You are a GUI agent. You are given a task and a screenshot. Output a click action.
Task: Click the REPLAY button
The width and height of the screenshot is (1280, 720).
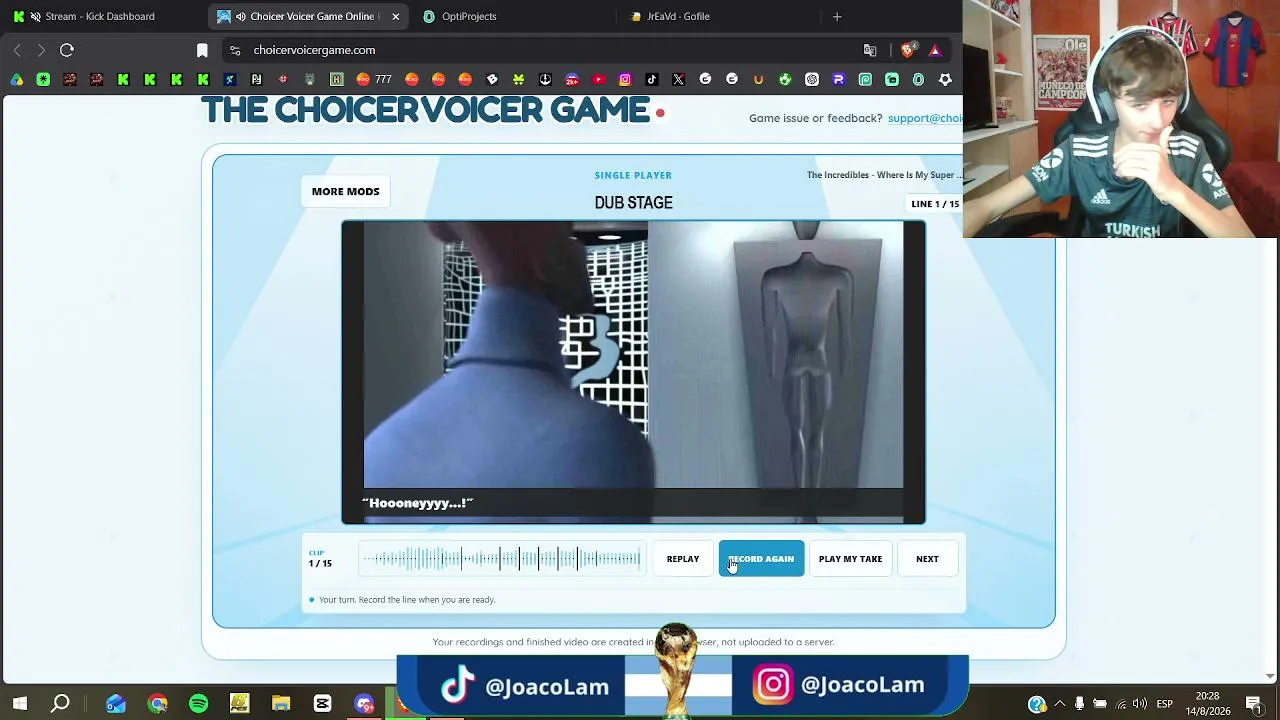pos(683,559)
